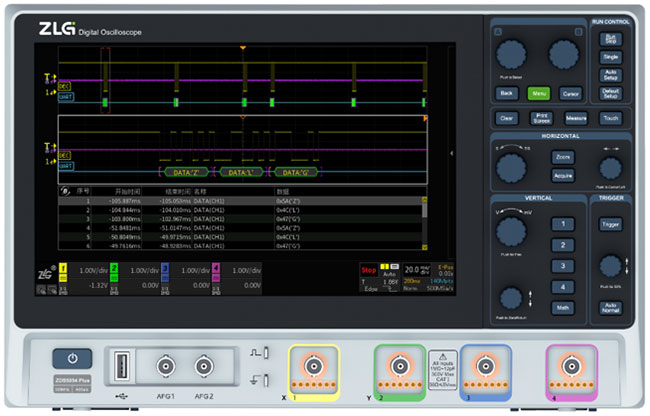Expand the 20.0 ms/div timebase setting
This screenshot has height=416, width=650.
[418, 270]
